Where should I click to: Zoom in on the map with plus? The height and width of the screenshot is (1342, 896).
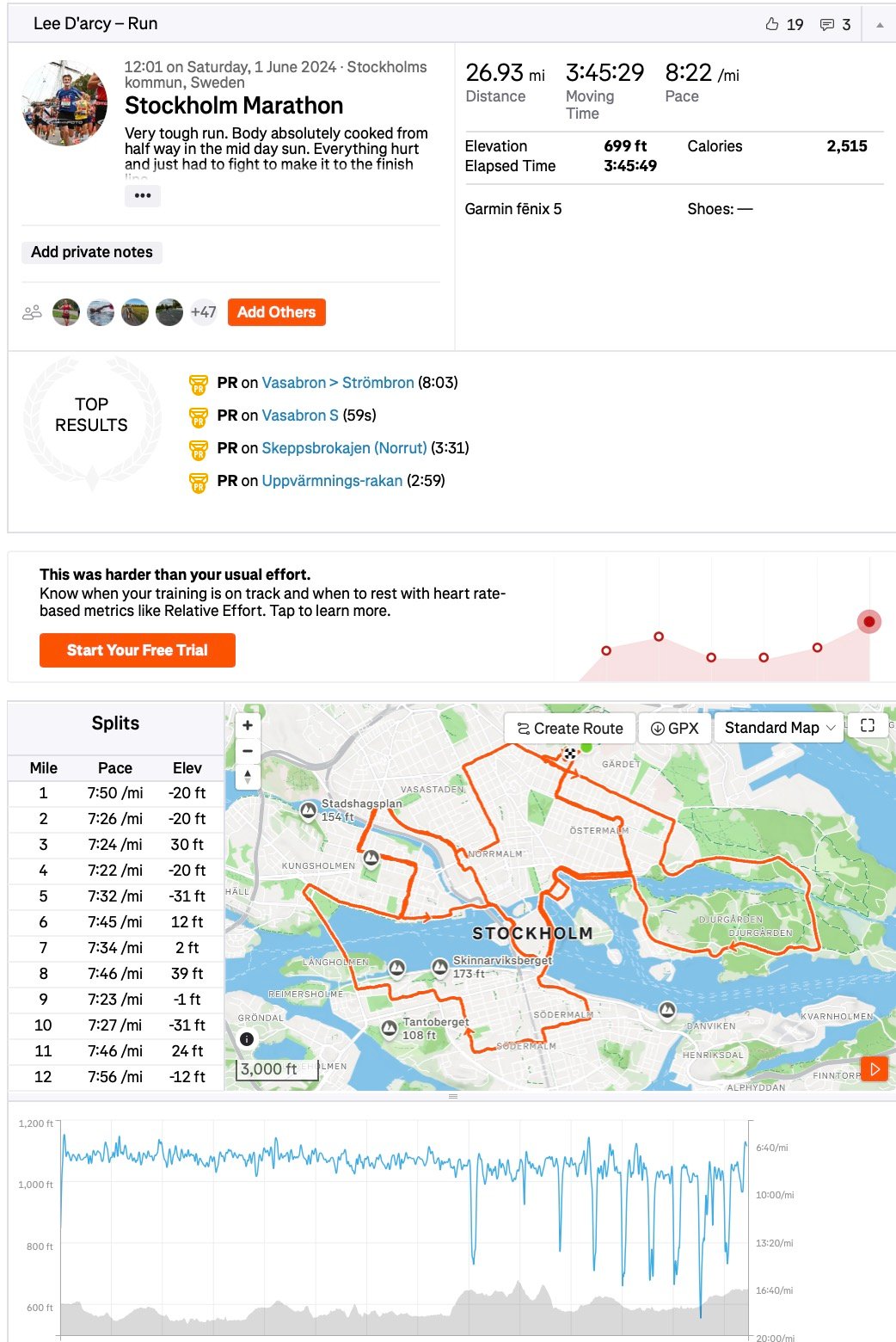[x=248, y=725]
